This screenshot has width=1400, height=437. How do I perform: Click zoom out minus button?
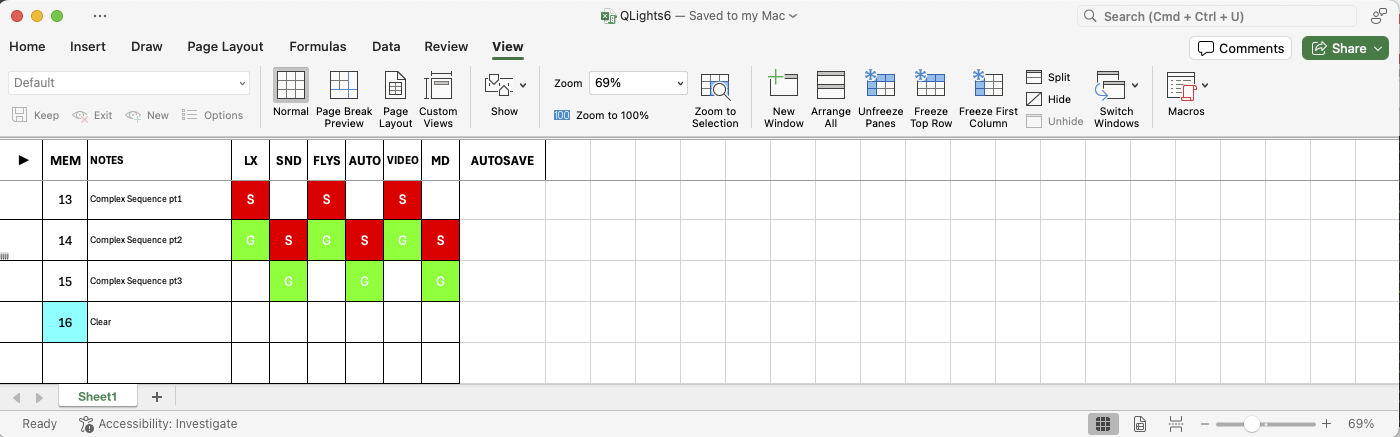1206,424
